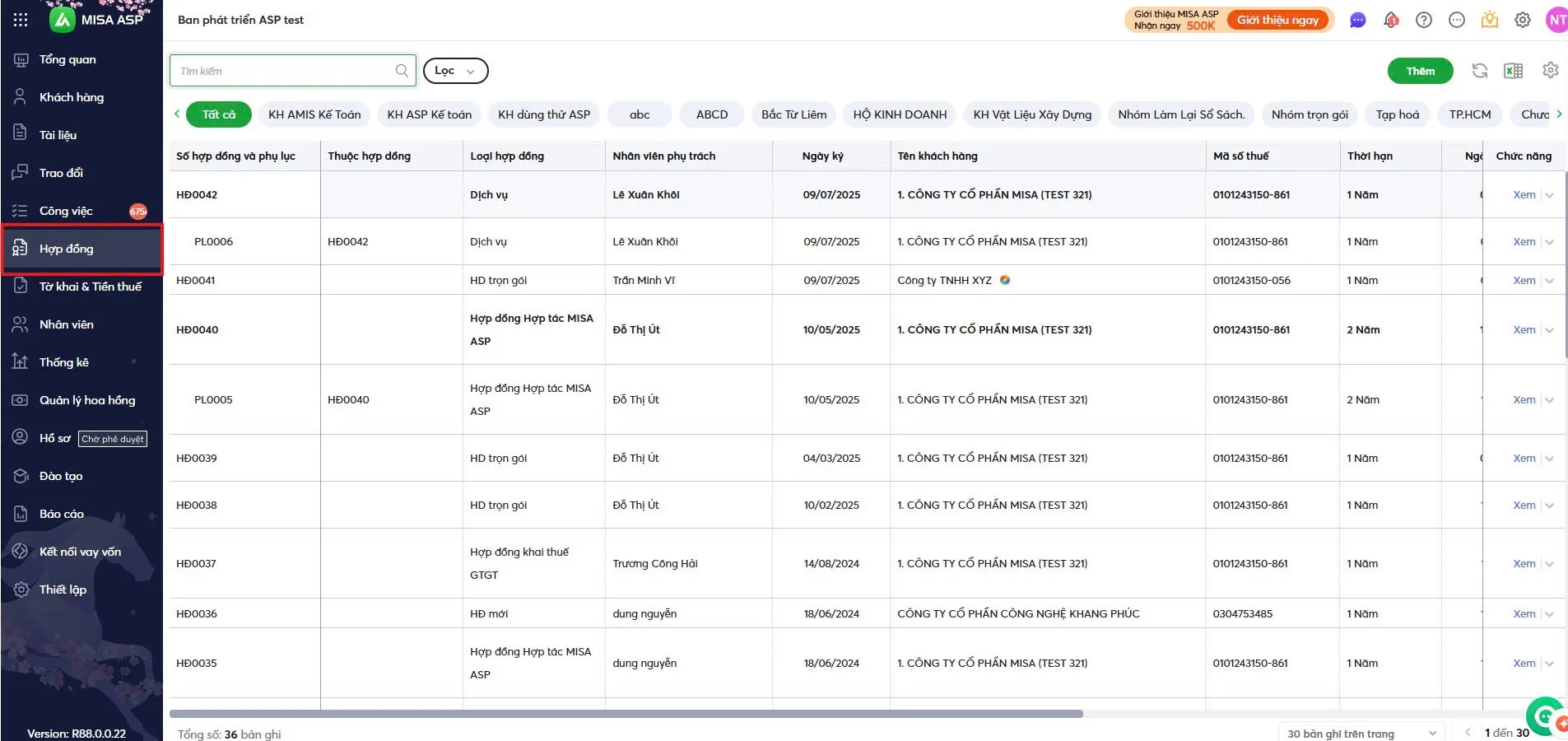Expand actions arrow for row HĐ0041
Screen dimensions: 1568x741
1550,281
